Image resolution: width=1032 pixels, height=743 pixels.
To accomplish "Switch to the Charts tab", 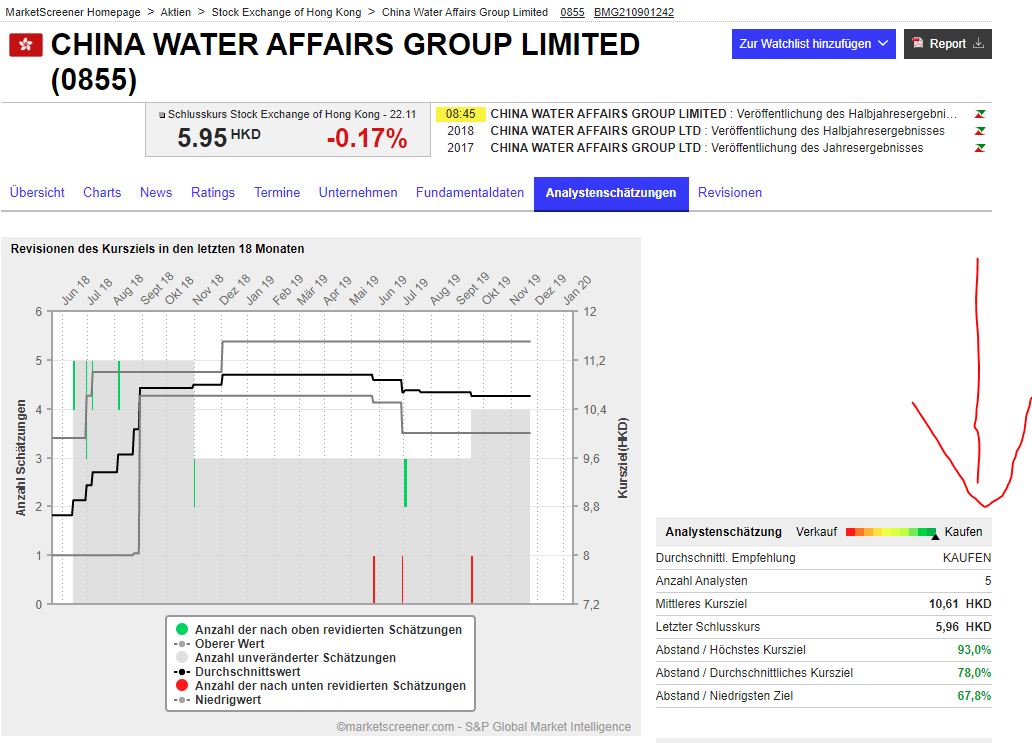I will 101,192.
